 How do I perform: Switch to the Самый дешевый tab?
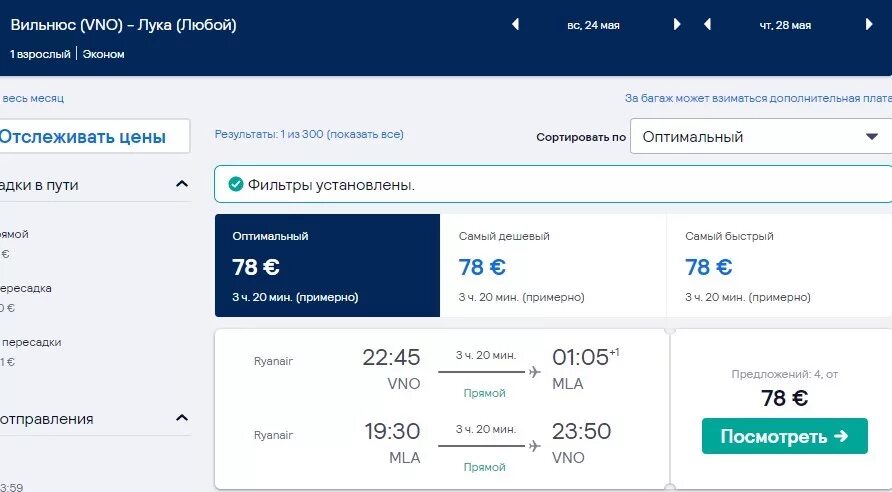click(552, 265)
